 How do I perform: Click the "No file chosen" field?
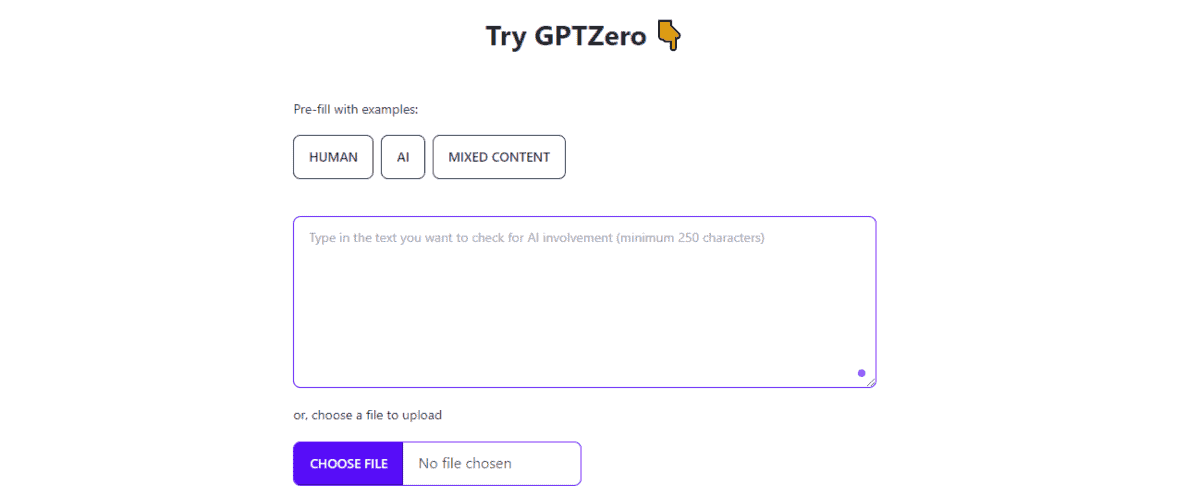click(x=491, y=464)
